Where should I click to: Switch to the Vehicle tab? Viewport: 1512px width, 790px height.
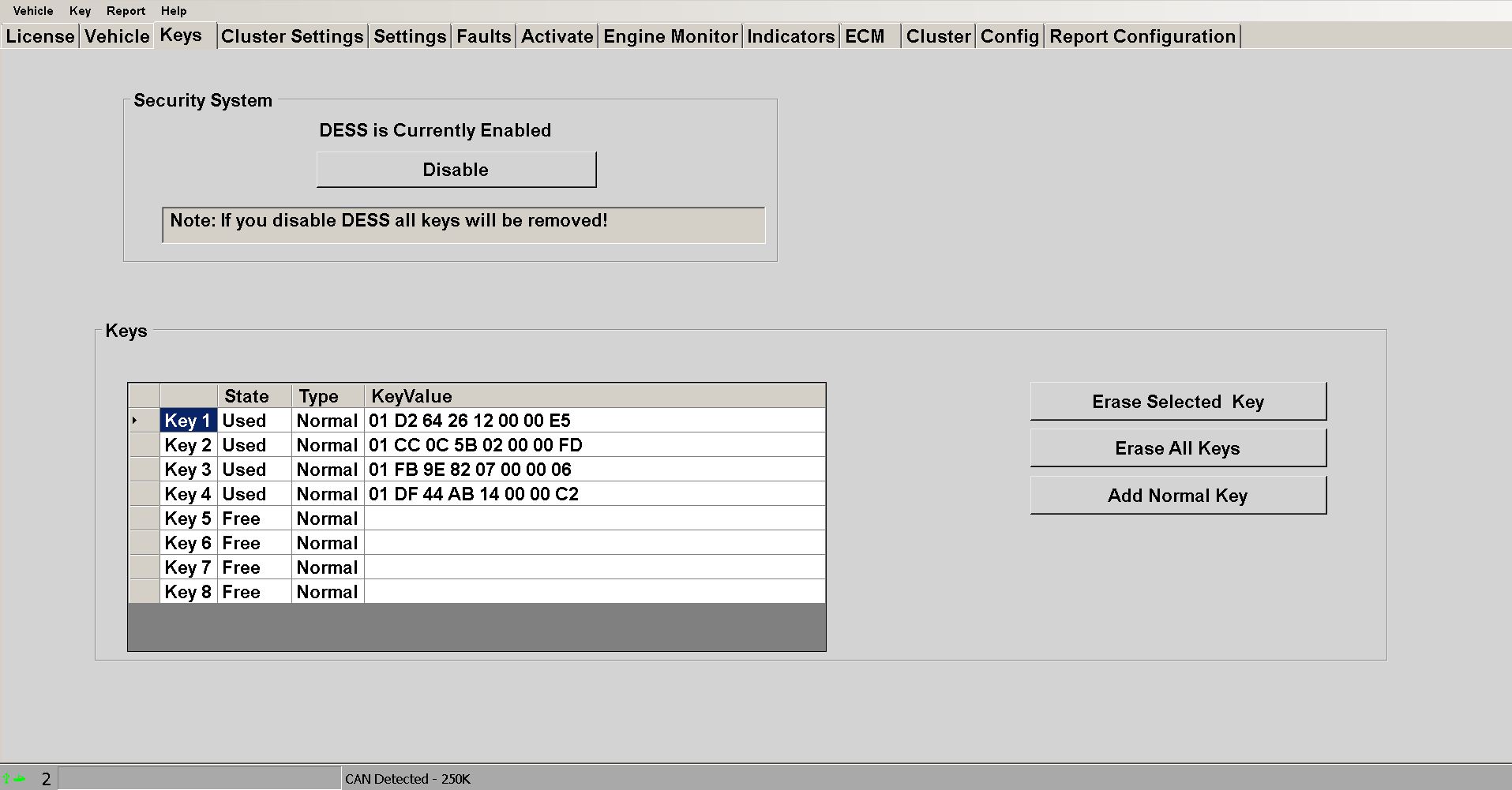point(117,36)
